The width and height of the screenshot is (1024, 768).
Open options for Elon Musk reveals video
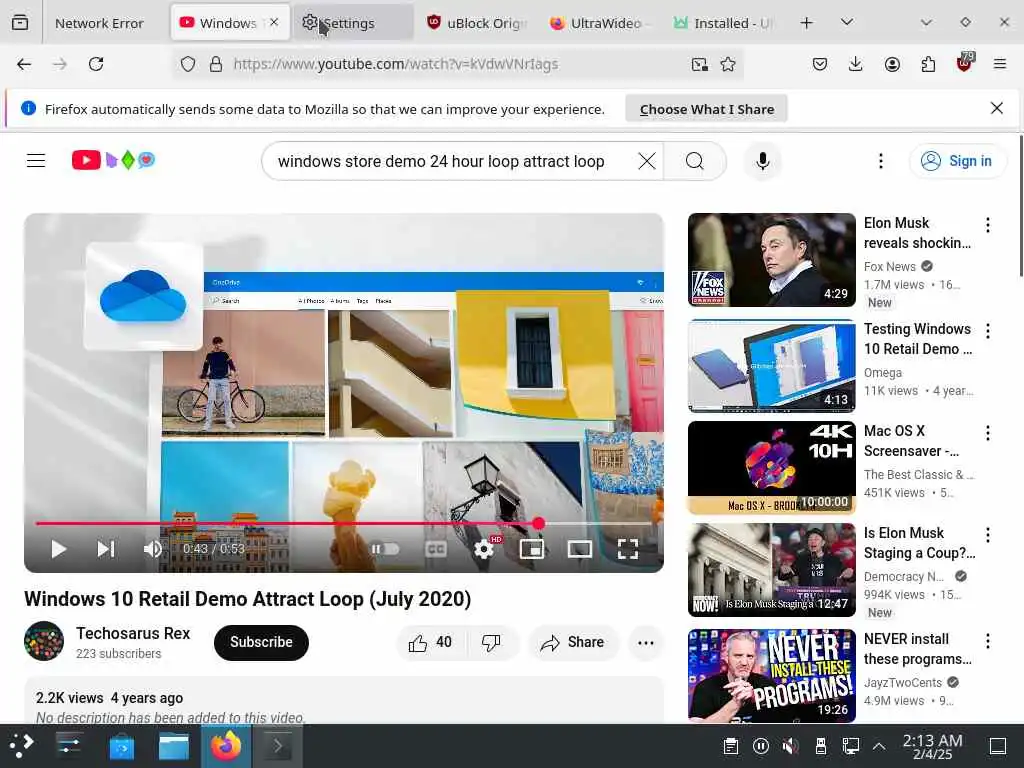988,225
